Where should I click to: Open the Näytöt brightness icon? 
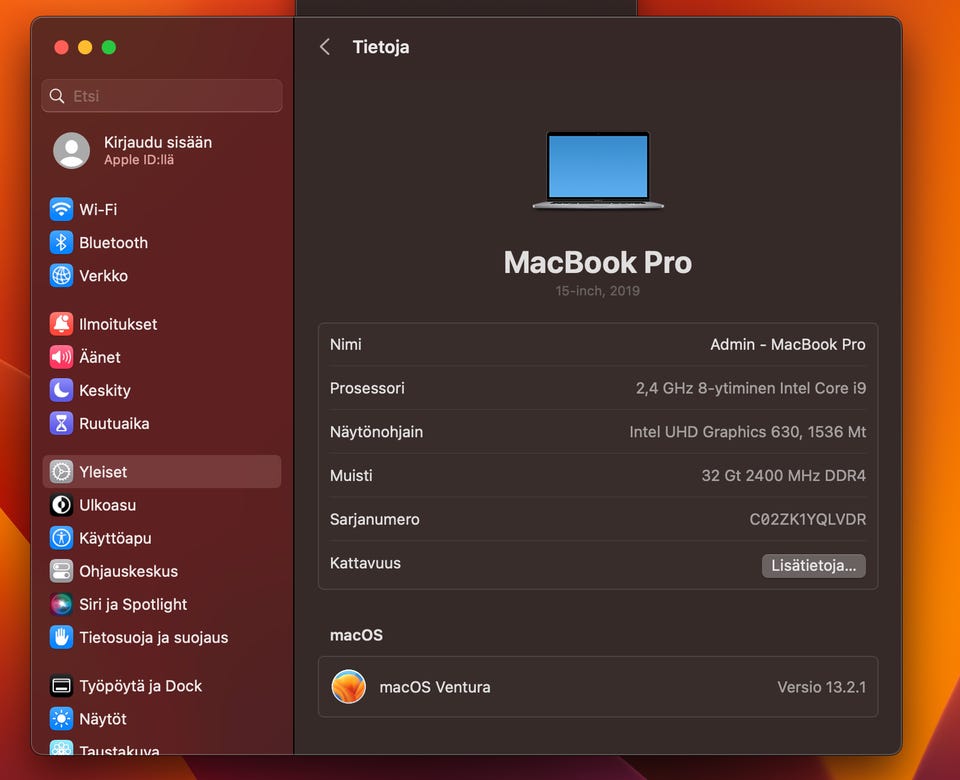pos(61,718)
